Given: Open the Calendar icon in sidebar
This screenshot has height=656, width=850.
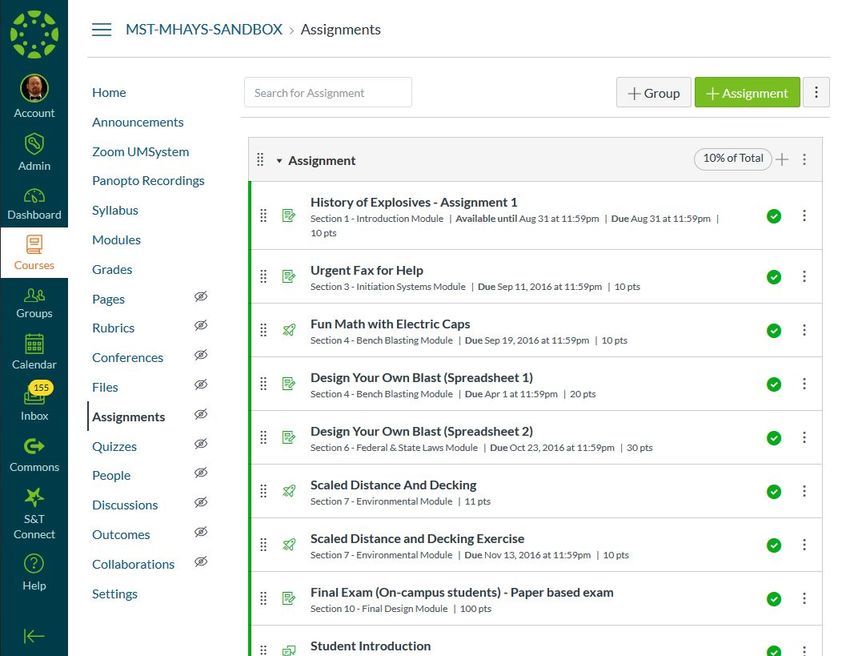Looking at the screenshot, I should 34,344.
